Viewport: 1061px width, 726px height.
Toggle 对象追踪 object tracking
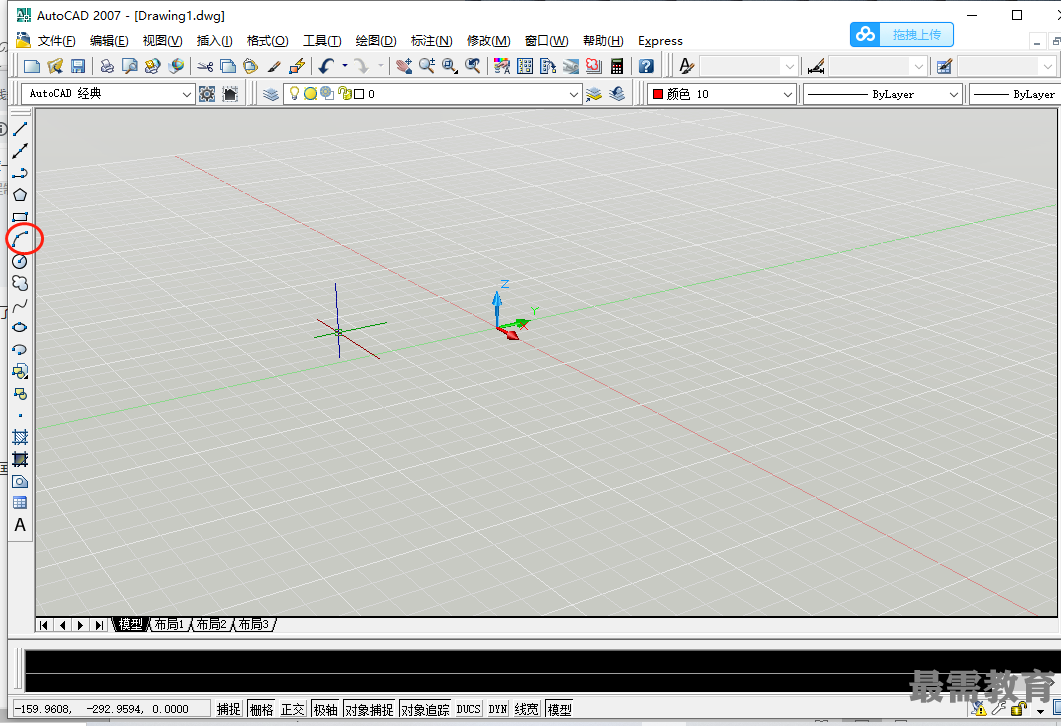click(x=425, y=709)
